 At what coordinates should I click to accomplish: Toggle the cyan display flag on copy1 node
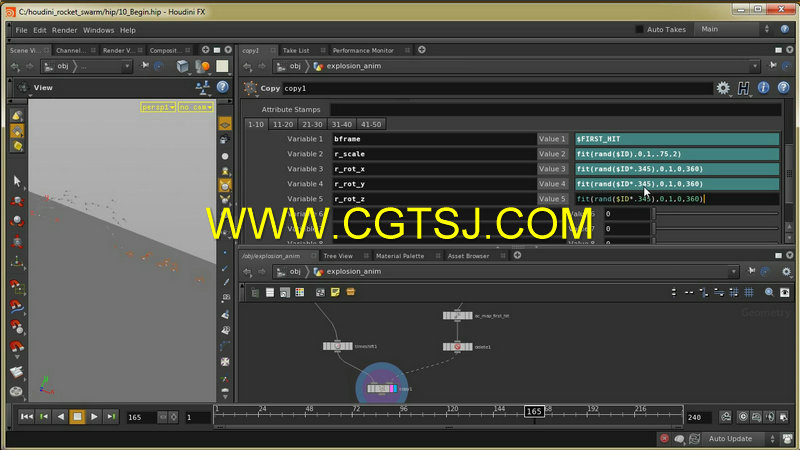click(x=394, y=389)
